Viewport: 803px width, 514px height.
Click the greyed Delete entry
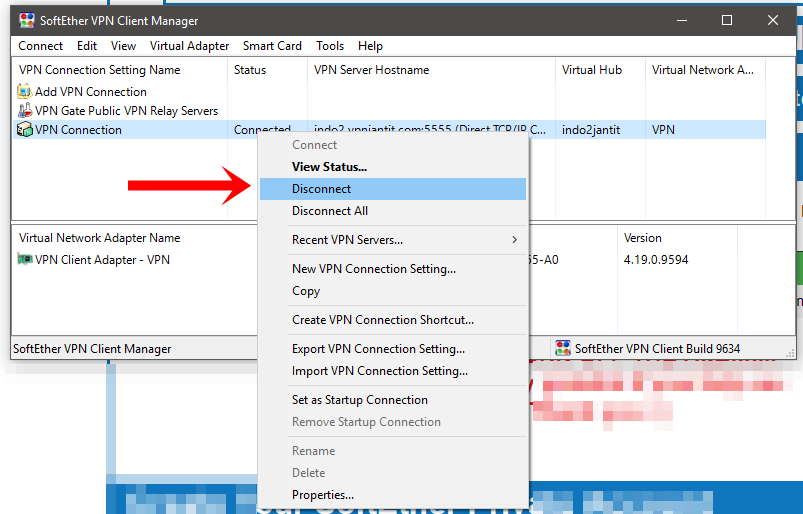click(x=393, y=473)
